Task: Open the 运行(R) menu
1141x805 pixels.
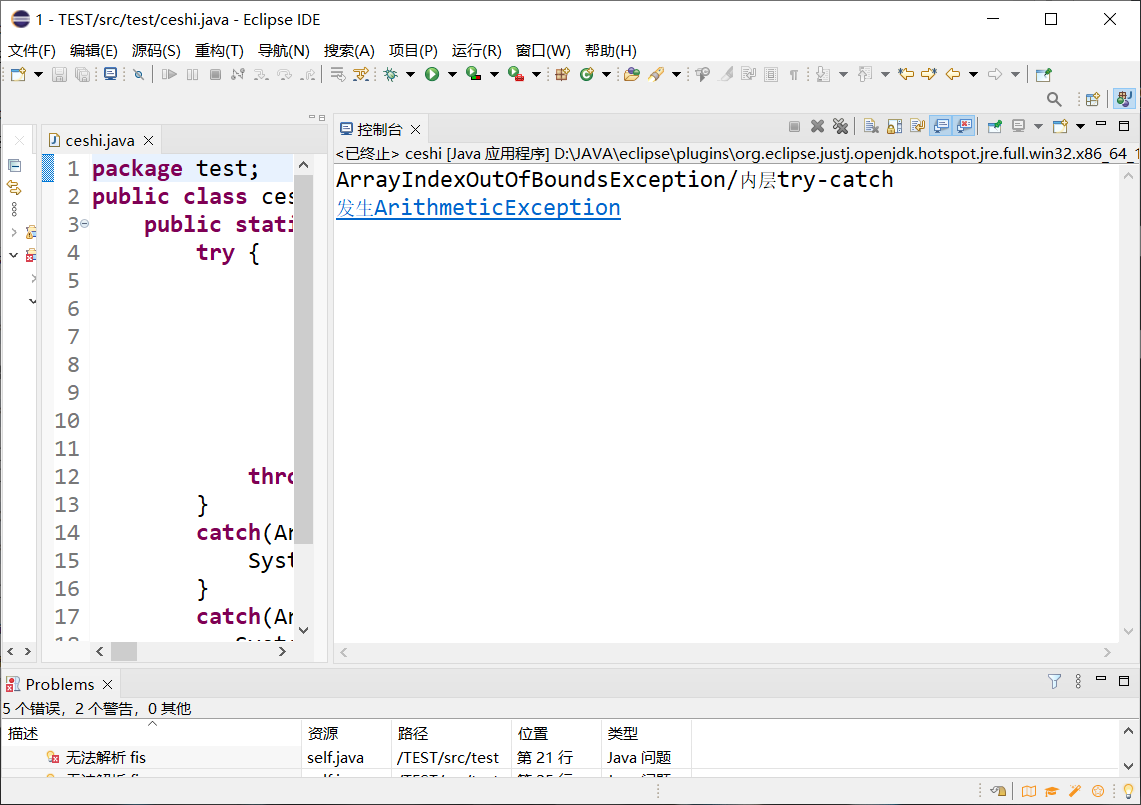Action: (x=477, y=51)
